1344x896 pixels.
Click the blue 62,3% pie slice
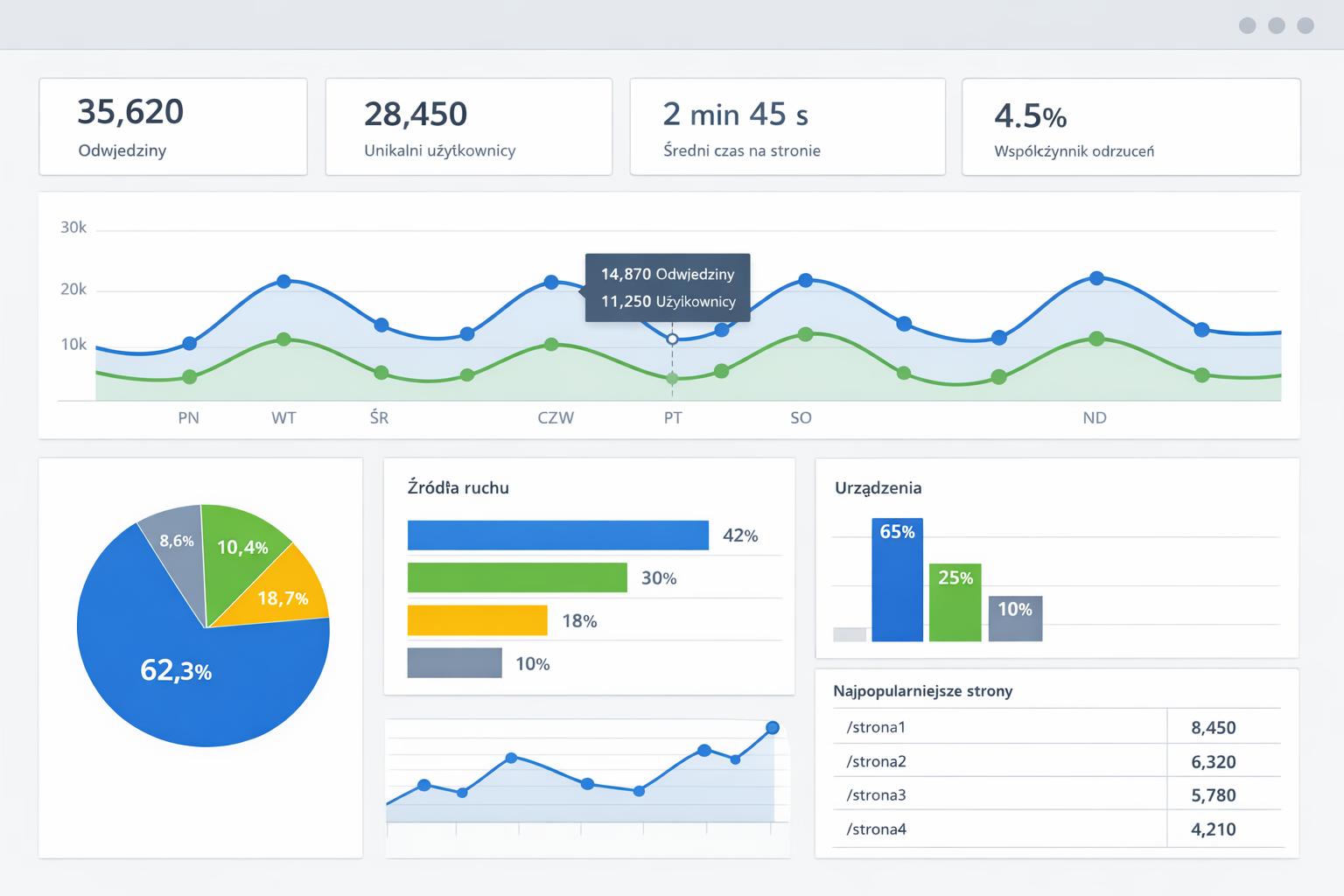tap(175, 672)
